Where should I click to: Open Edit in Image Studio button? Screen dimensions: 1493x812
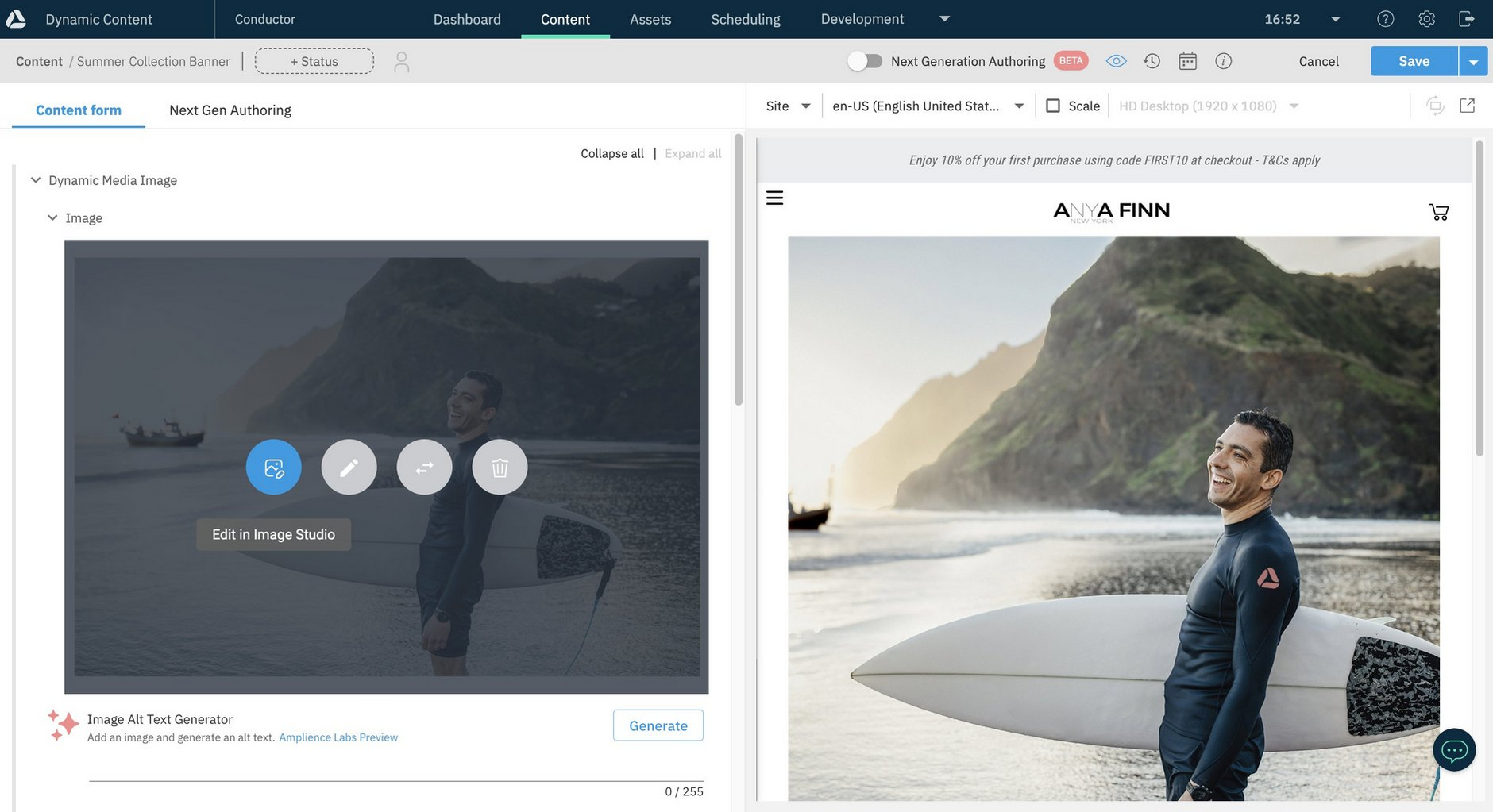point(273,467)
